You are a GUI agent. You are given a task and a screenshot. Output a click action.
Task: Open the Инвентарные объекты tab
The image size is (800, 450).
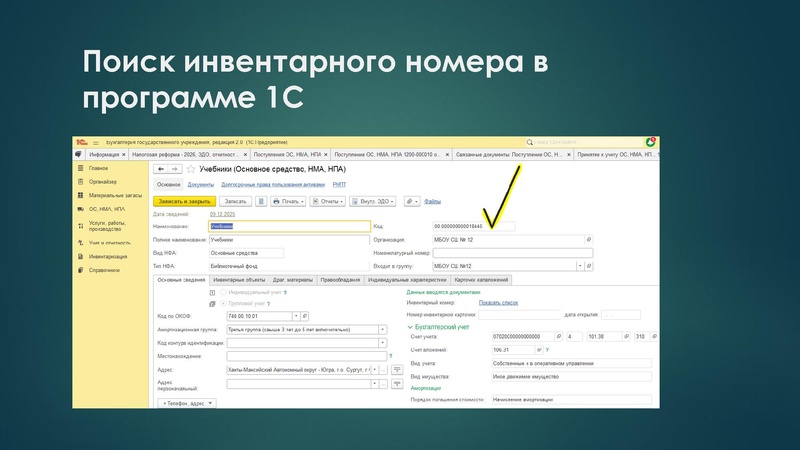click(239, 280)
